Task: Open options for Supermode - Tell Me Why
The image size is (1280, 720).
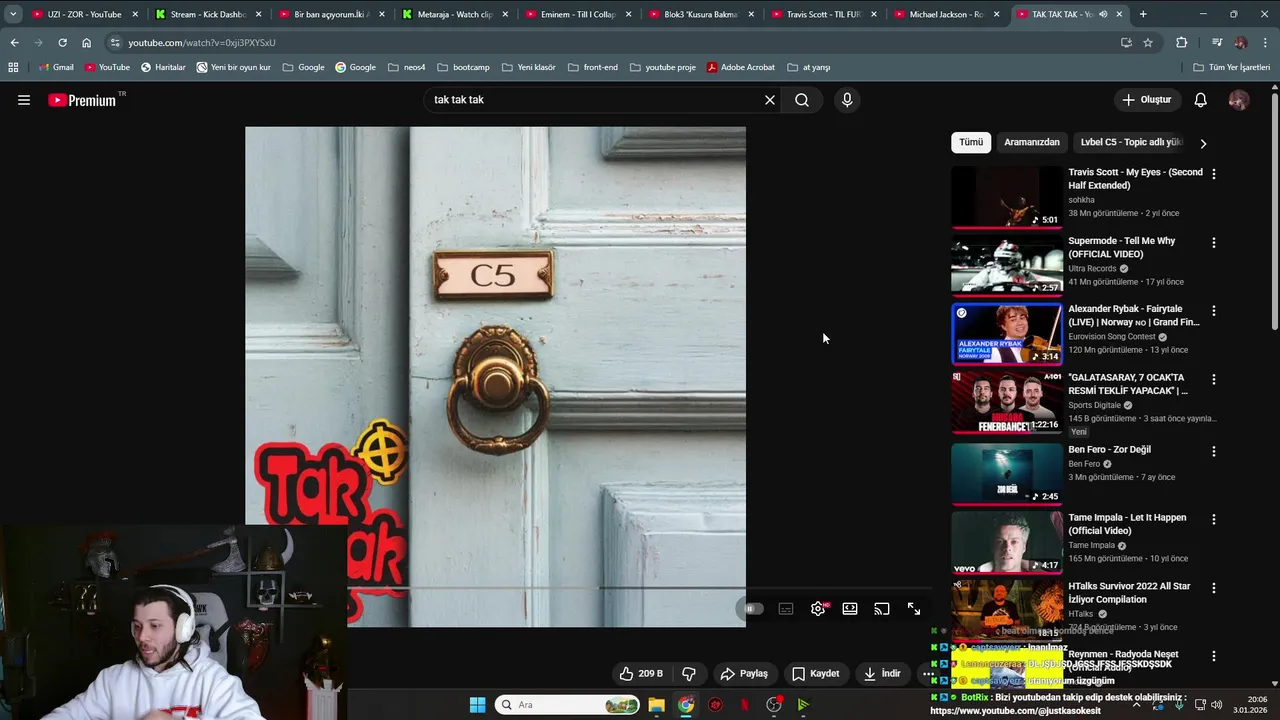Action: click(1214, 243)
